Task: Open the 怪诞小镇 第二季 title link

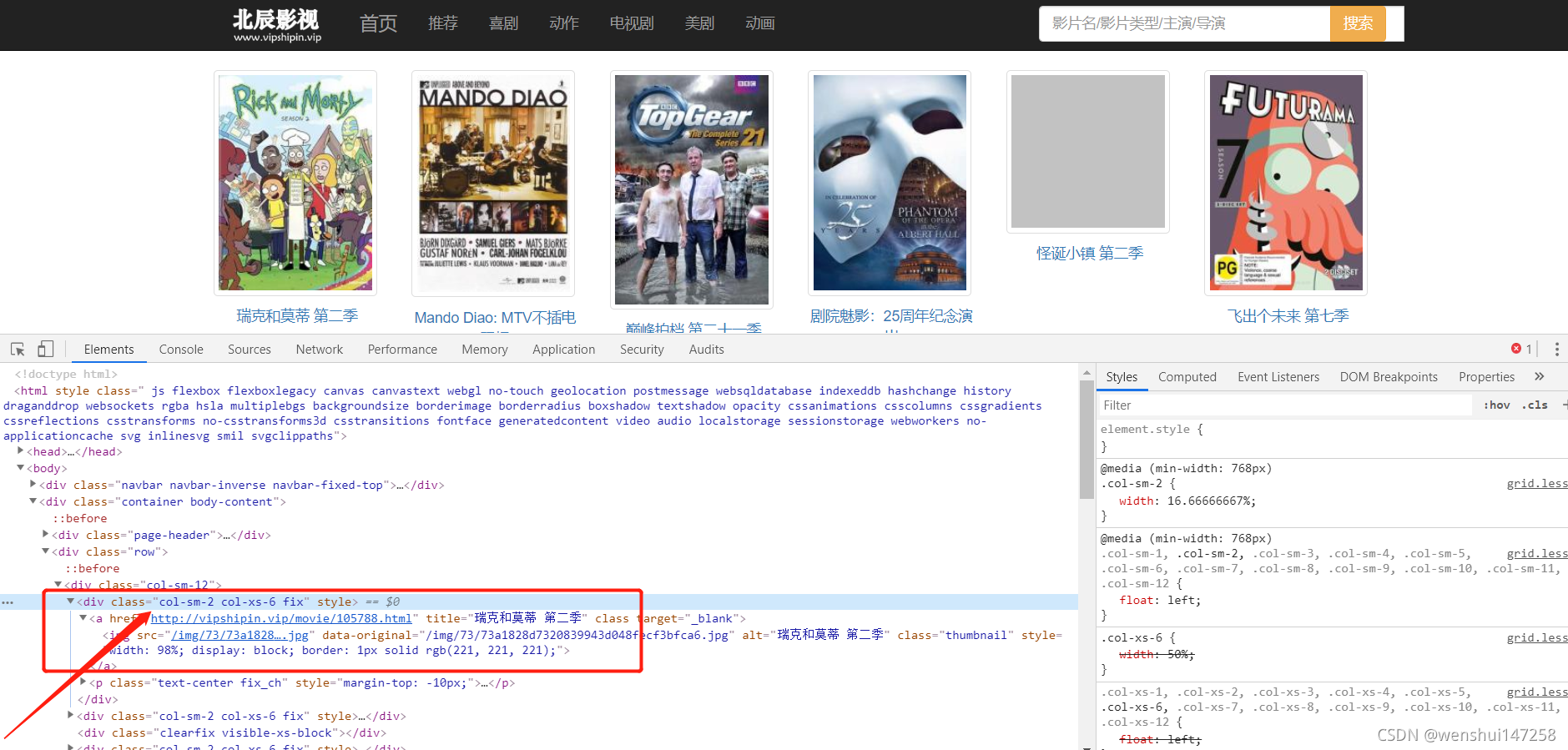Action: (x=1090, y=253)
